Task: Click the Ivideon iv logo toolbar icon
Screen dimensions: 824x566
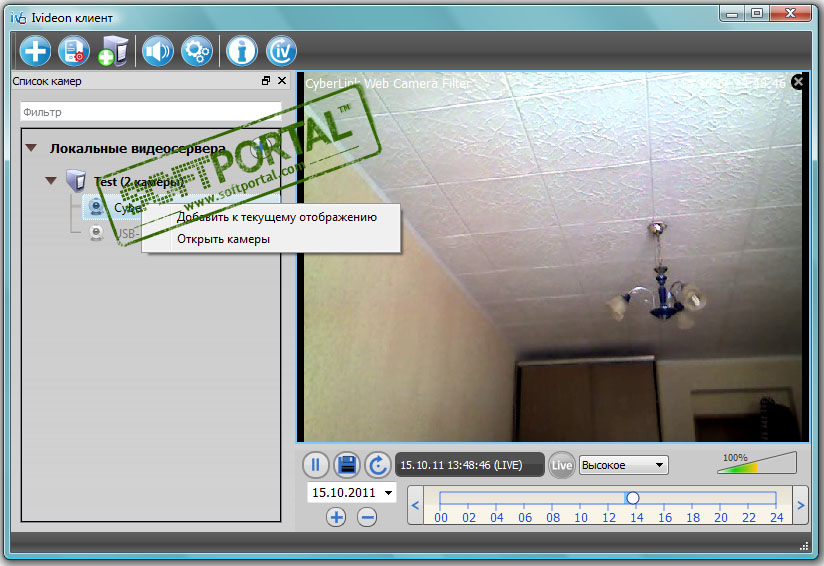Action: point(281,51)
